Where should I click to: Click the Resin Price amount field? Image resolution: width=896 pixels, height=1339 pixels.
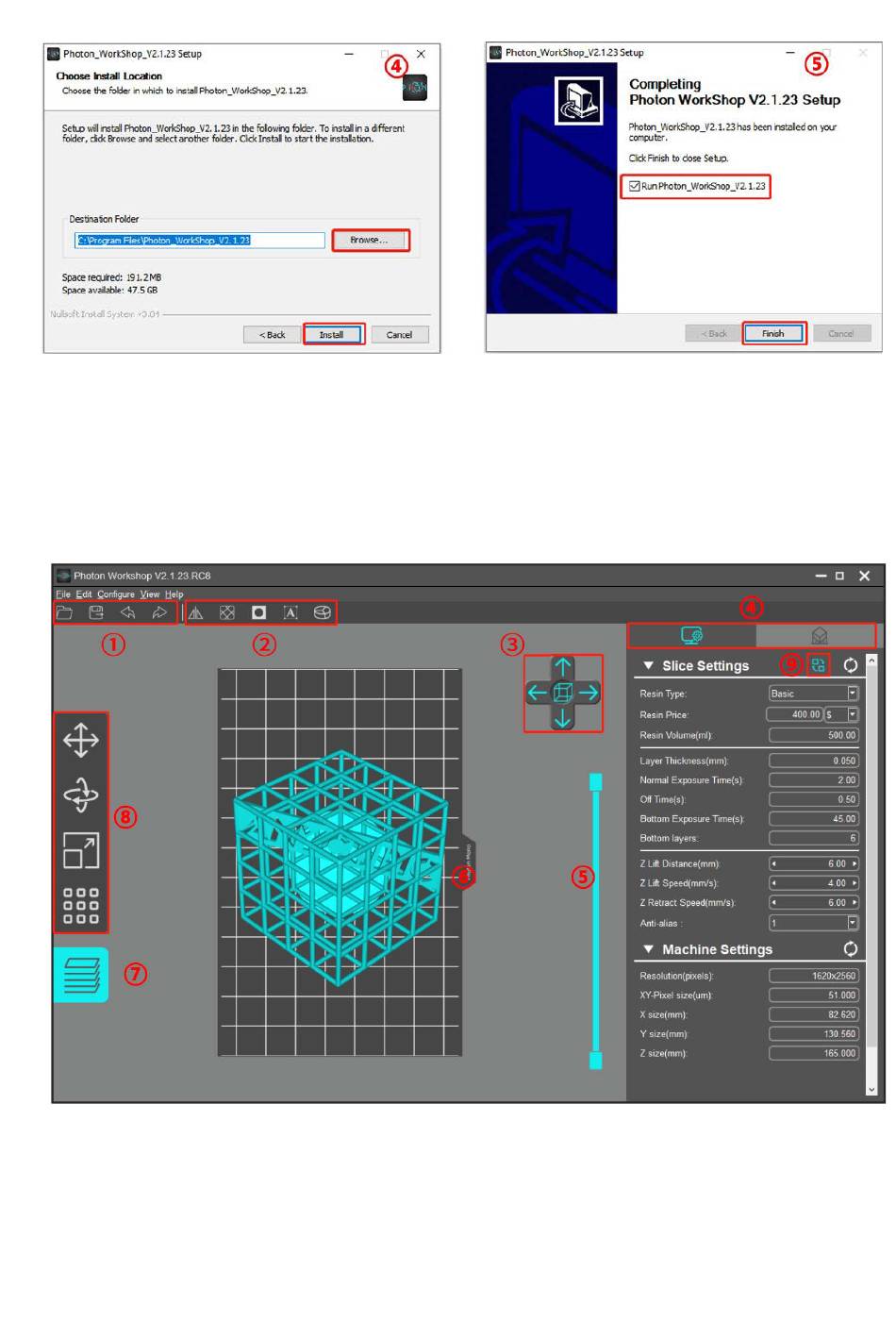[x=794, y=714]
